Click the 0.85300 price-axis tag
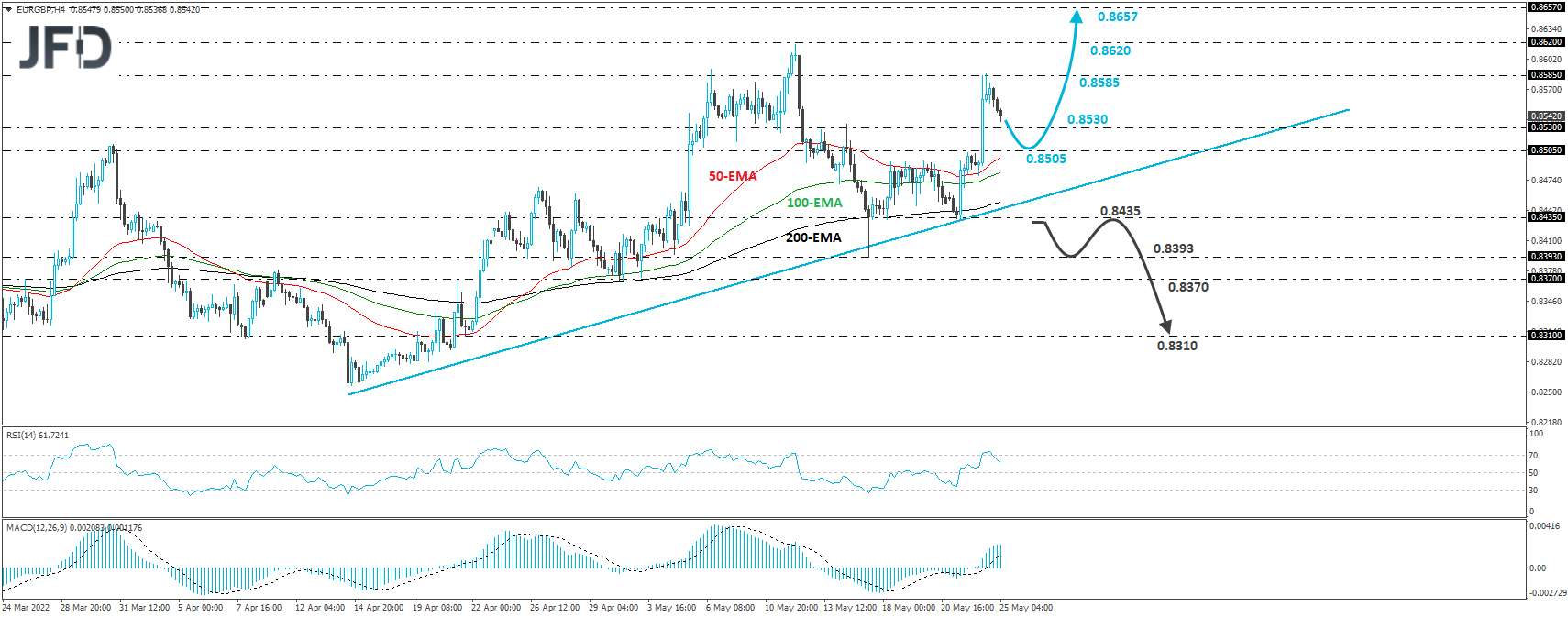 (1546, 127)
